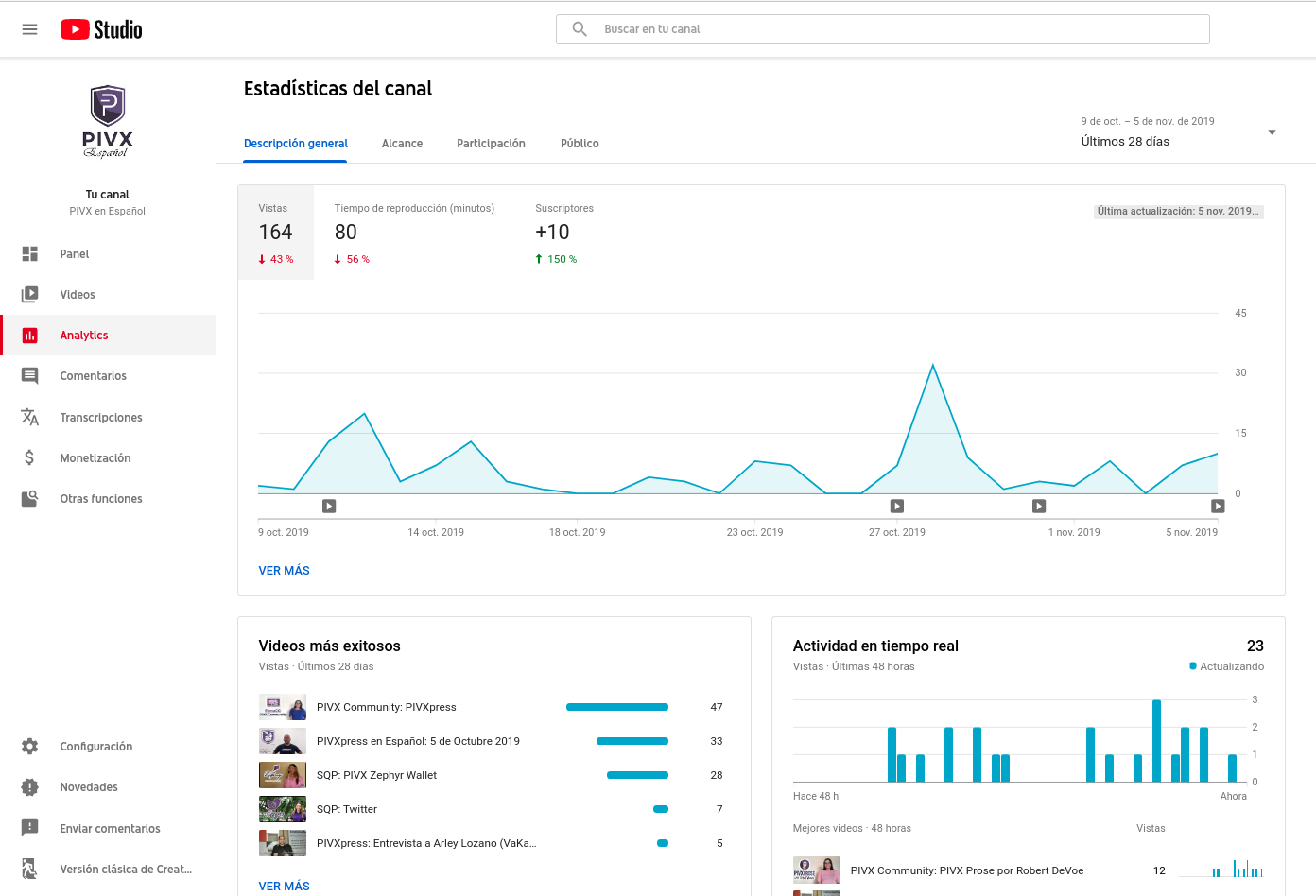Click the 28 views bar for Zephyr Wallet
1316x896 pixels.
click(x=637, y=775)
